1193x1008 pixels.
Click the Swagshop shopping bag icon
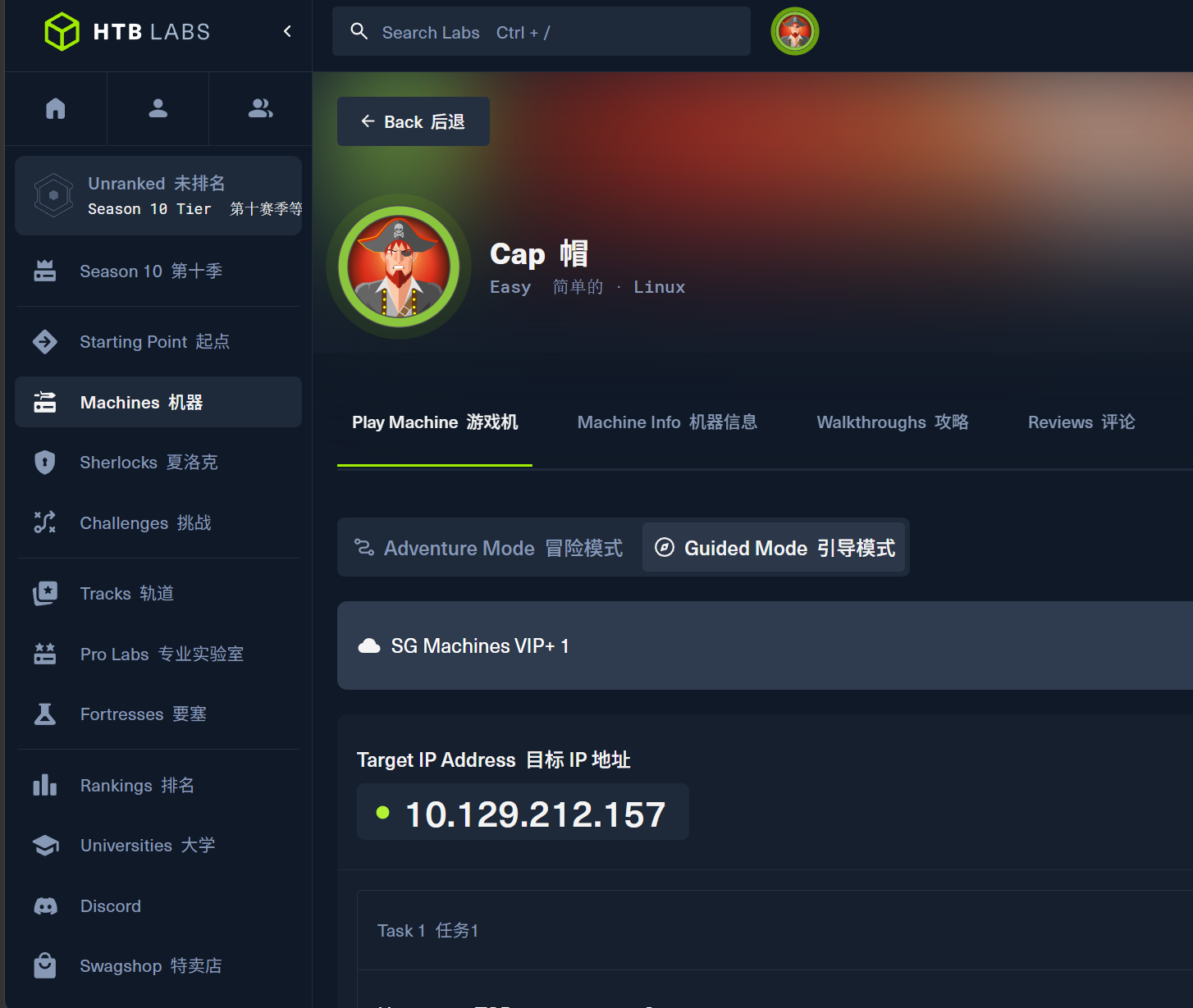point(45,965)
